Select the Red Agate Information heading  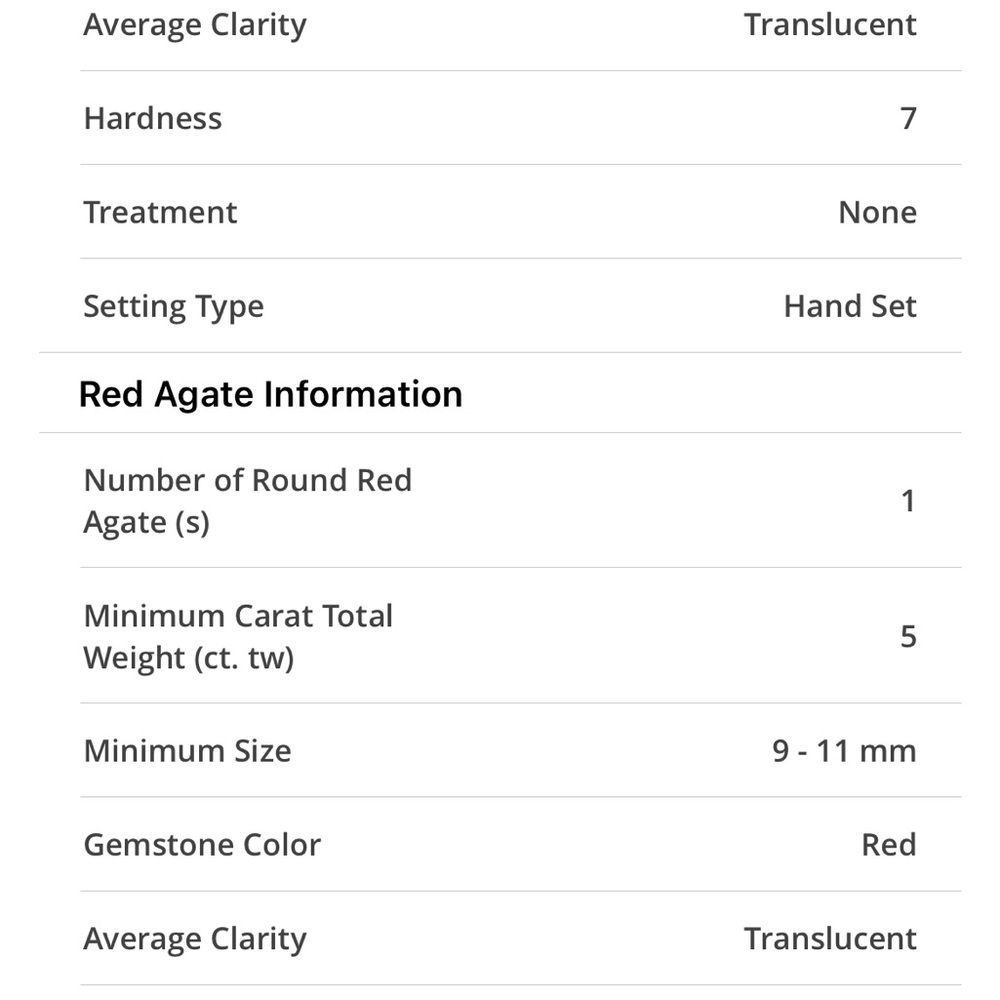click(270, 394)
